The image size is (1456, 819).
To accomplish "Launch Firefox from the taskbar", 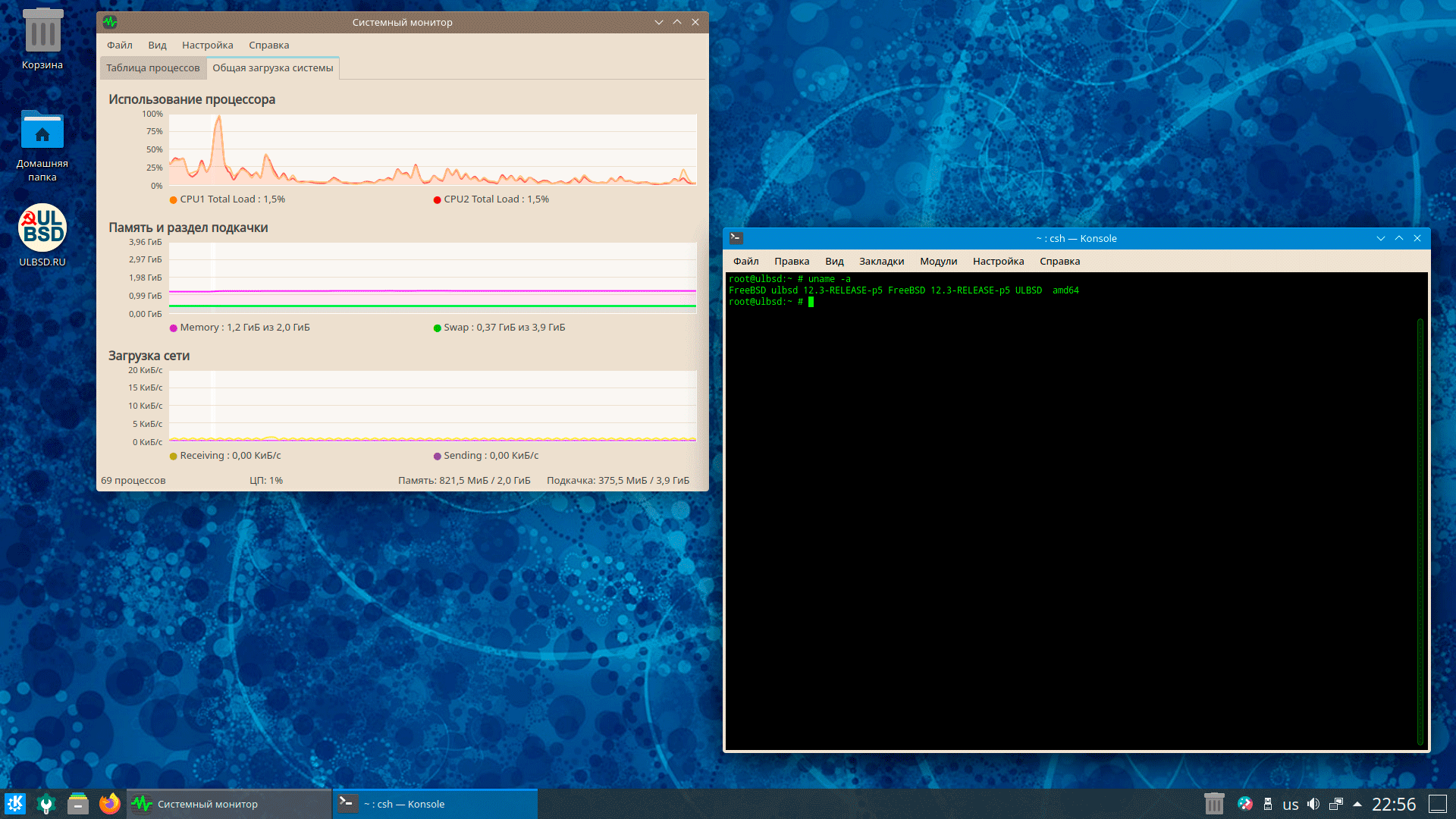I will point(110,804).
